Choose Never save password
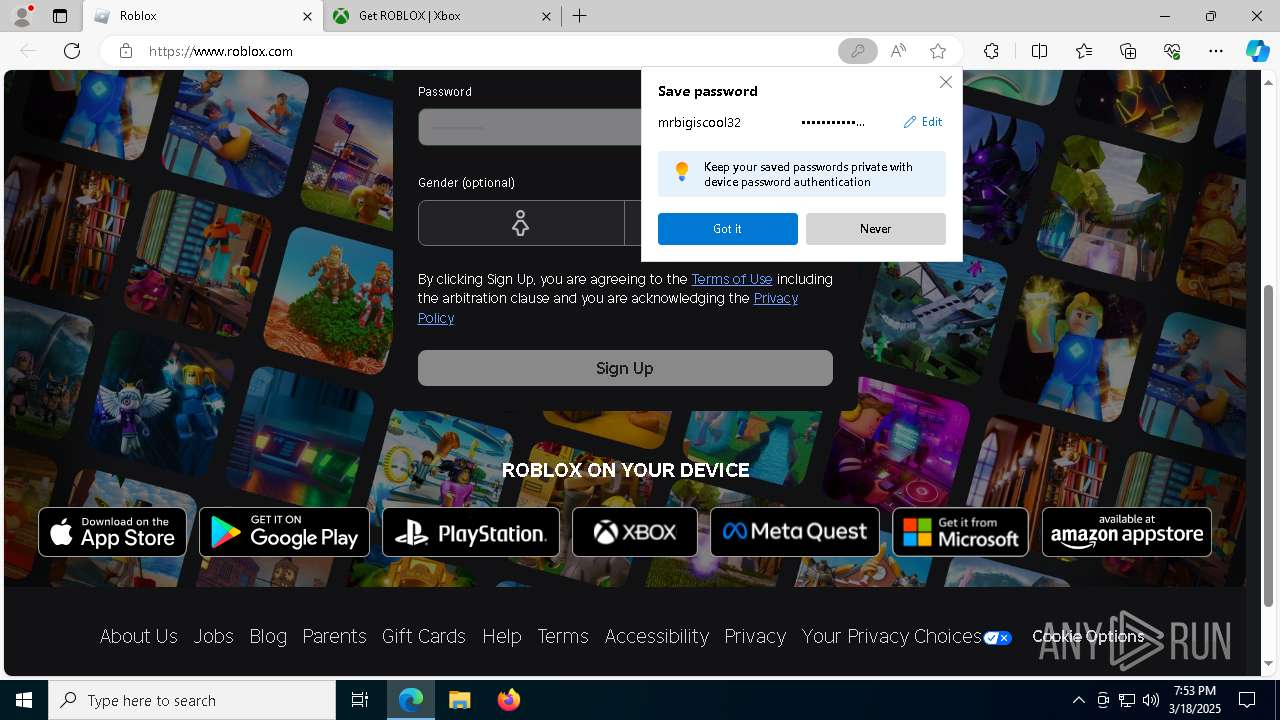 click(x=875, y=229)
